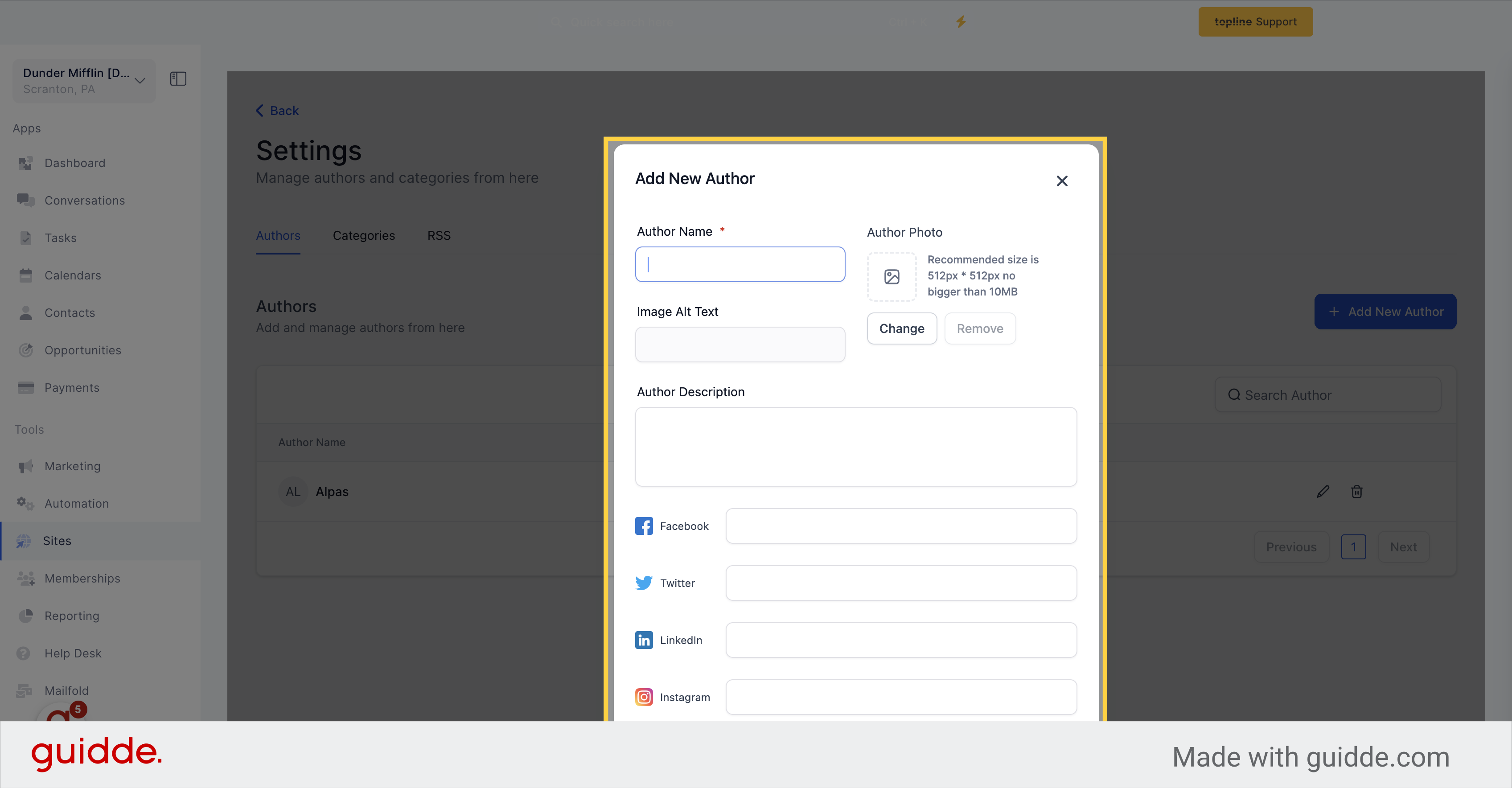Click the lightning bolt icon in header
The image size is (1512, 788).
[x=961, y=22]
